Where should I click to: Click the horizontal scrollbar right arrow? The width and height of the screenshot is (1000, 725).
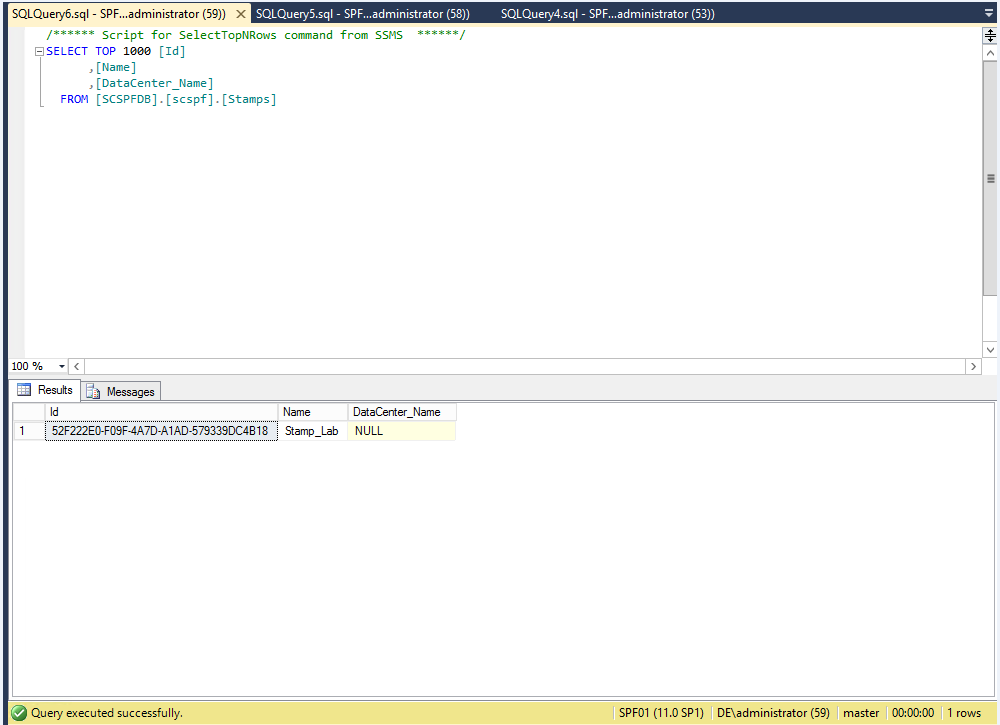tap(973, 367)
